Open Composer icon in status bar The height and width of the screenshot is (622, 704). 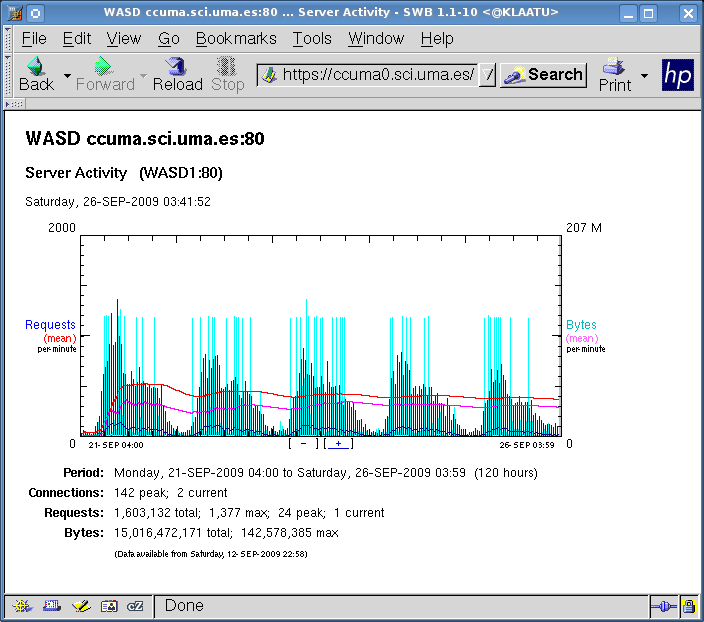pos(81,606)
